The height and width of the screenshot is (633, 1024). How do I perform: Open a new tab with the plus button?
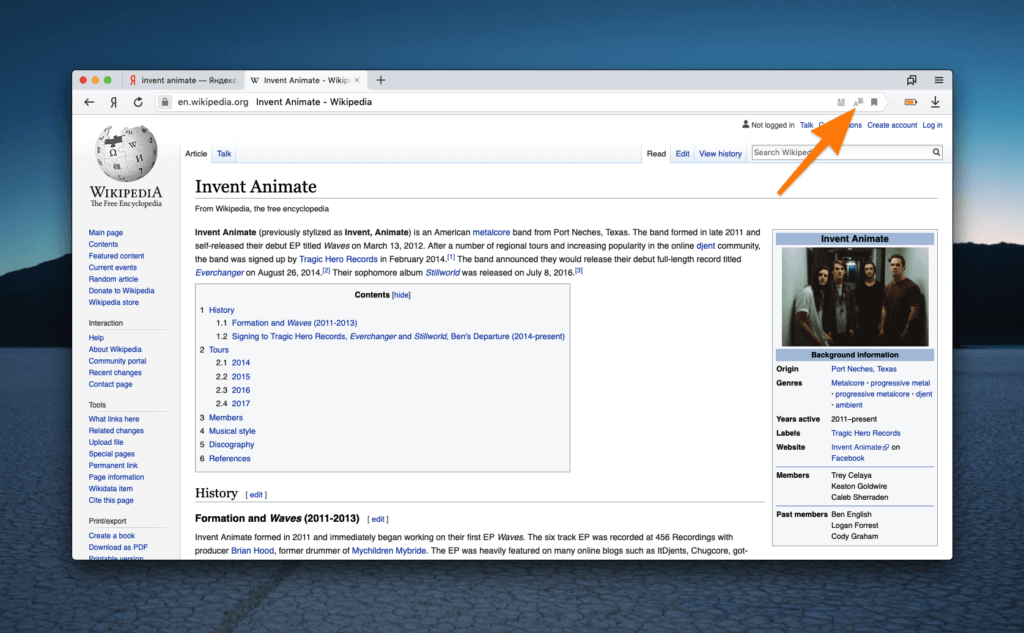(x=381, y=80)
